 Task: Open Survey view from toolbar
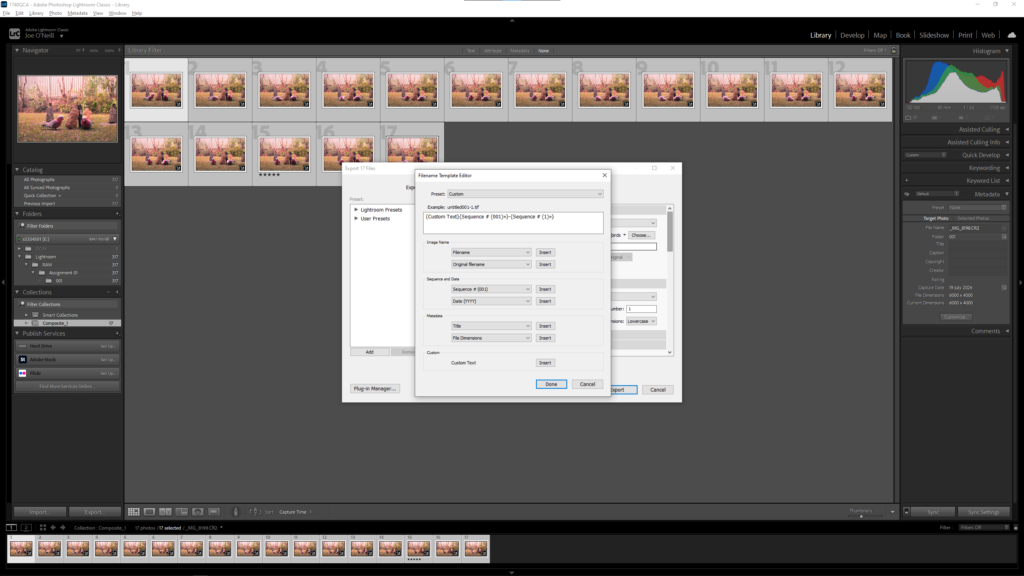[x=182, y=512]
